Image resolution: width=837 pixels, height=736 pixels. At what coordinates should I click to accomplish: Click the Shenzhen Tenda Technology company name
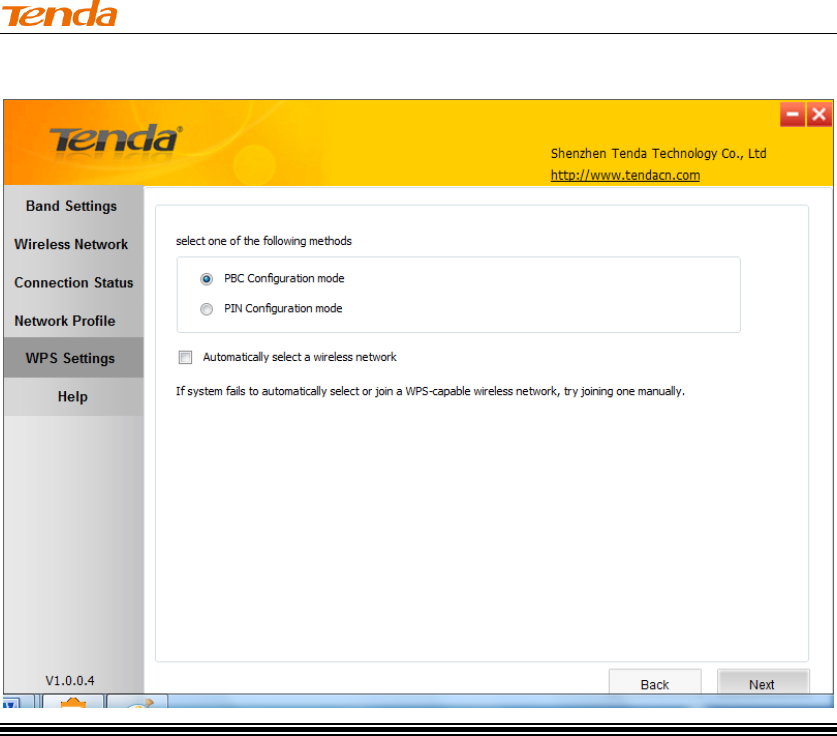(659, 154)
